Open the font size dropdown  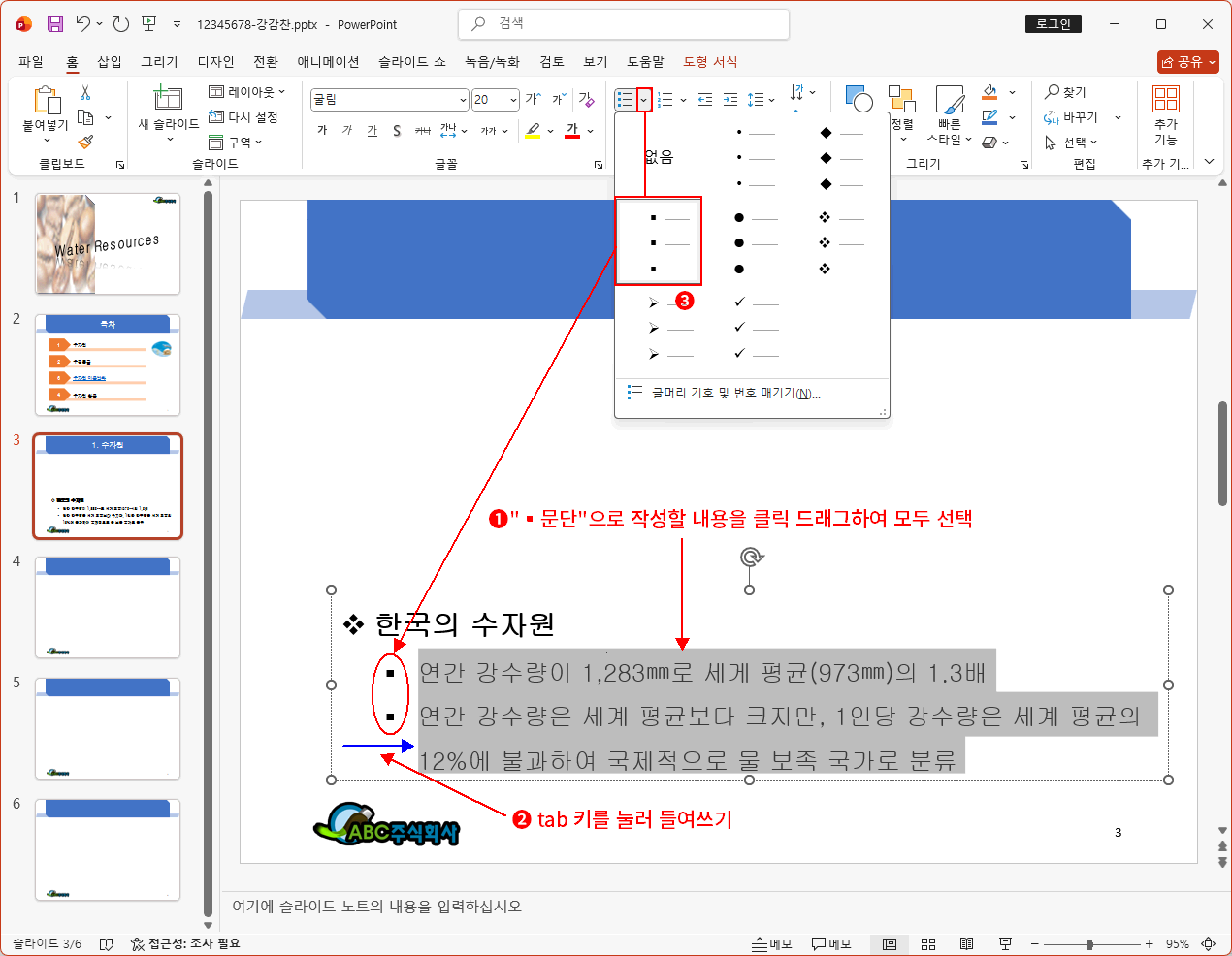pos(513,99)
